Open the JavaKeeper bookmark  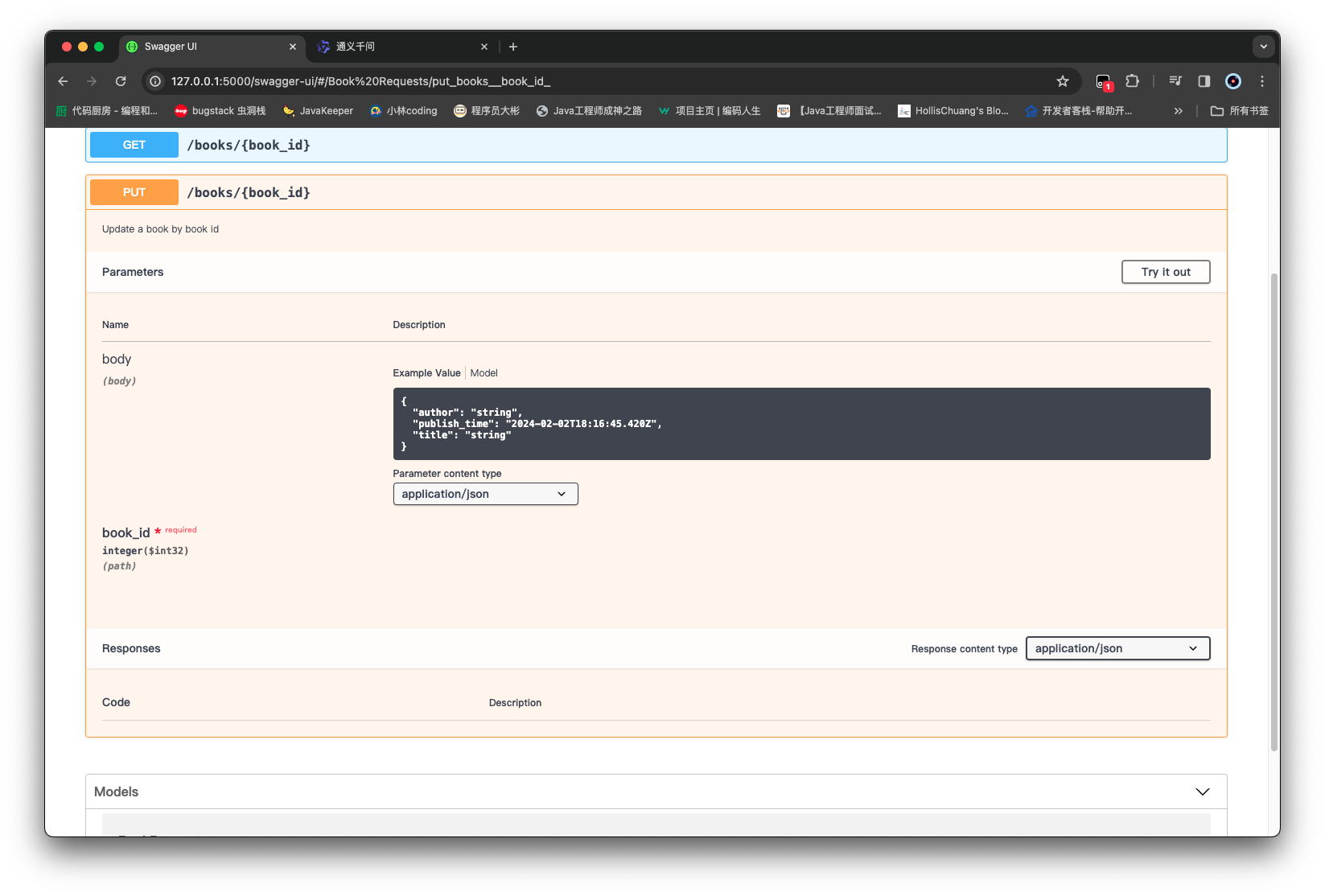318,111
